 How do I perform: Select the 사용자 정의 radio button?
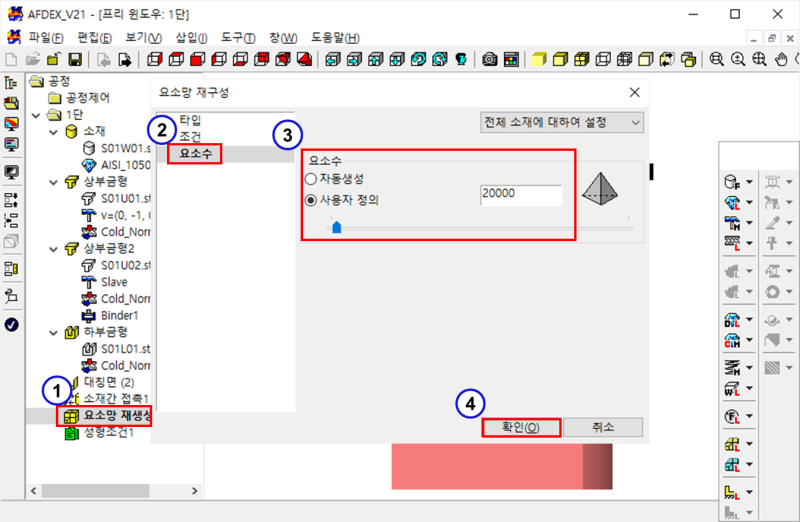(311, 199)
